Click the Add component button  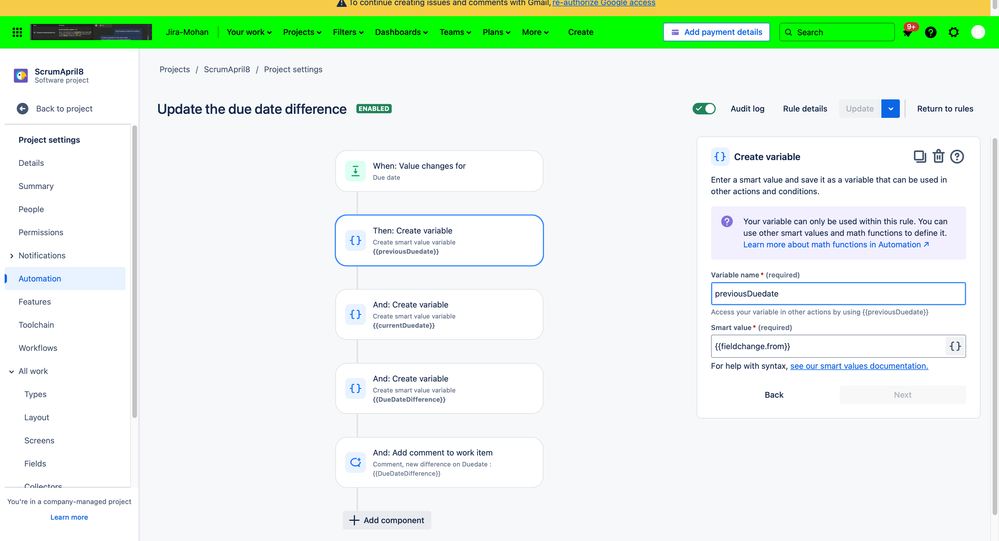point(387,520)
